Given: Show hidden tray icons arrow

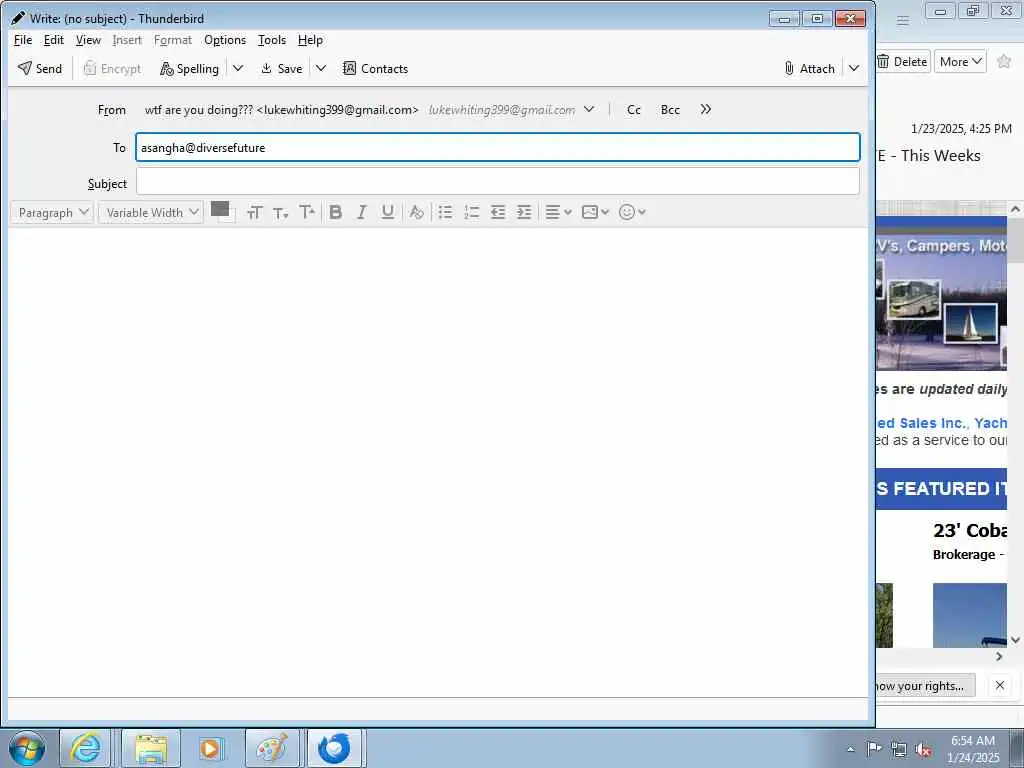Looking at the screenshot, I should (850, 749).
